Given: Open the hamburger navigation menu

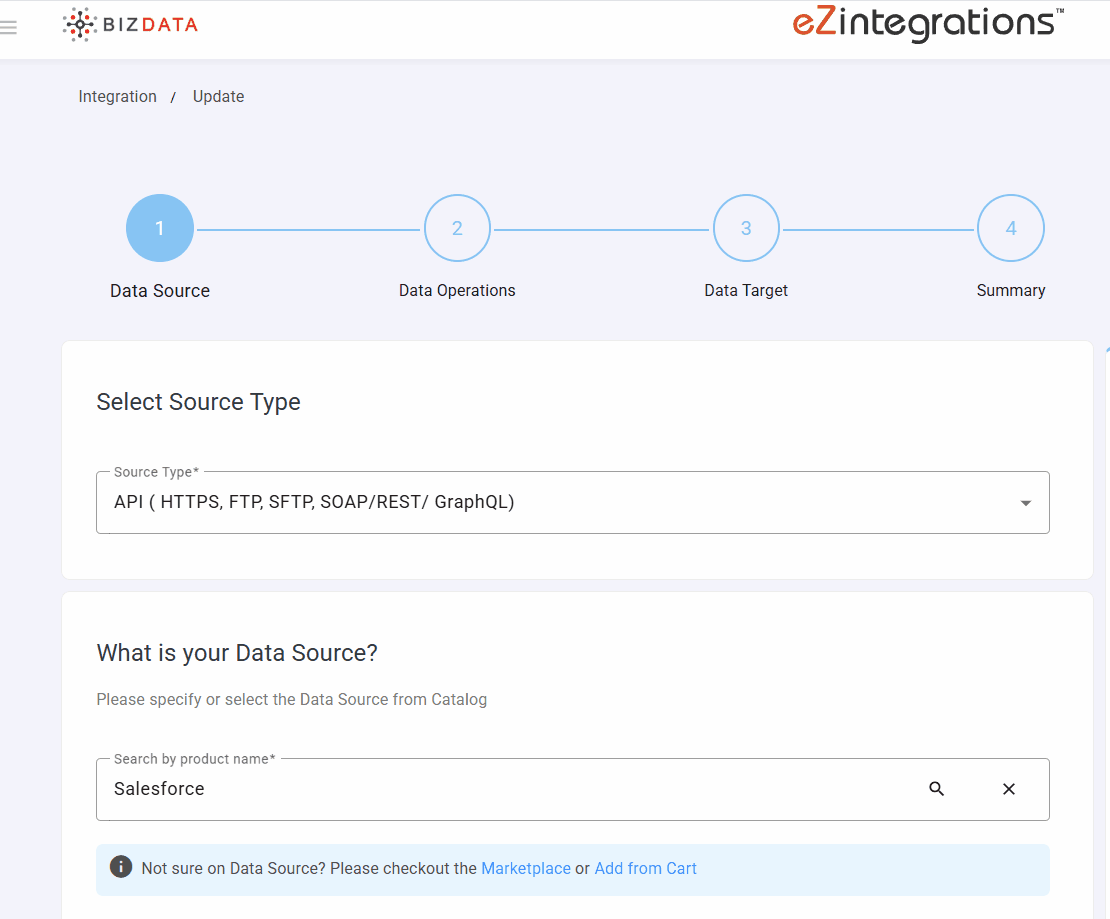Looking at the screenshot, I should (9, 27).
